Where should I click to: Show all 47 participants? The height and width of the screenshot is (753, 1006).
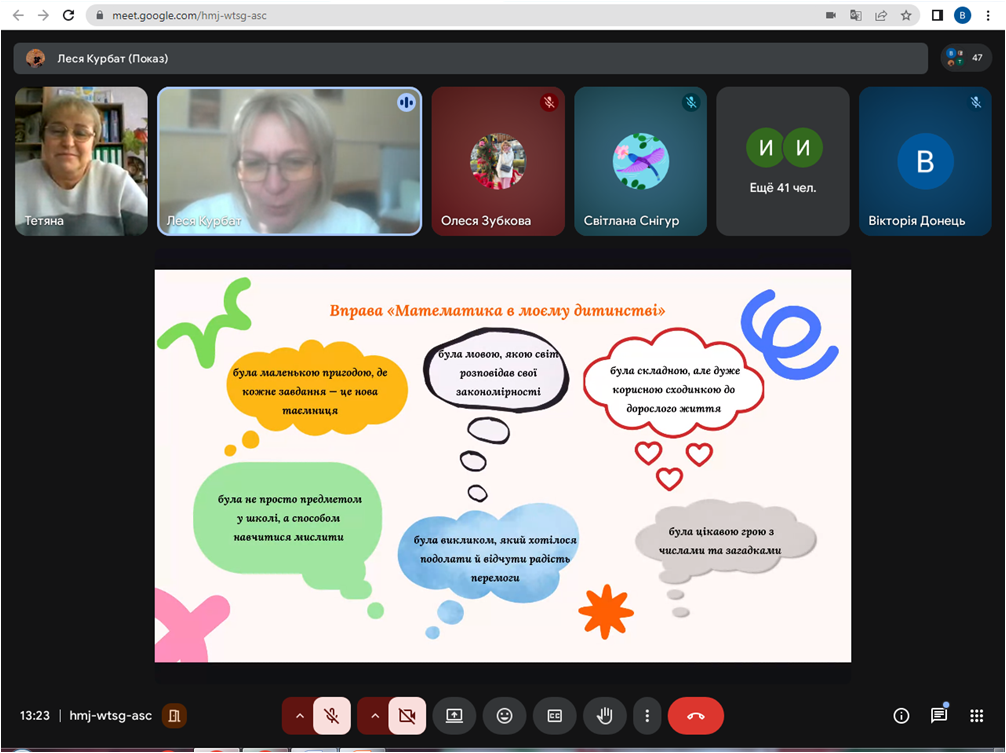[x=966, y=58]
